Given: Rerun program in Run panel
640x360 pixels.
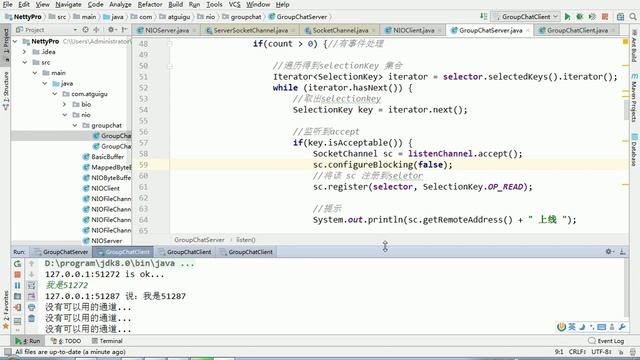Looking at the screenshot, I should (x=18, y=264).
